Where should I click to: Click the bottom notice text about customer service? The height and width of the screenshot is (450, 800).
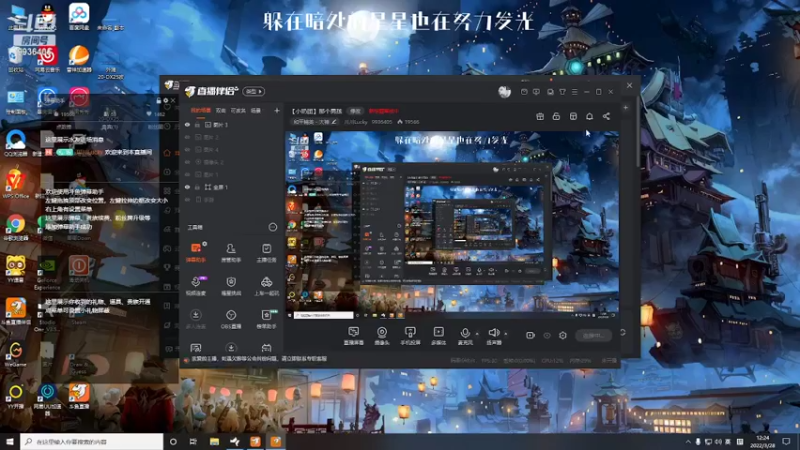point(259,359)
